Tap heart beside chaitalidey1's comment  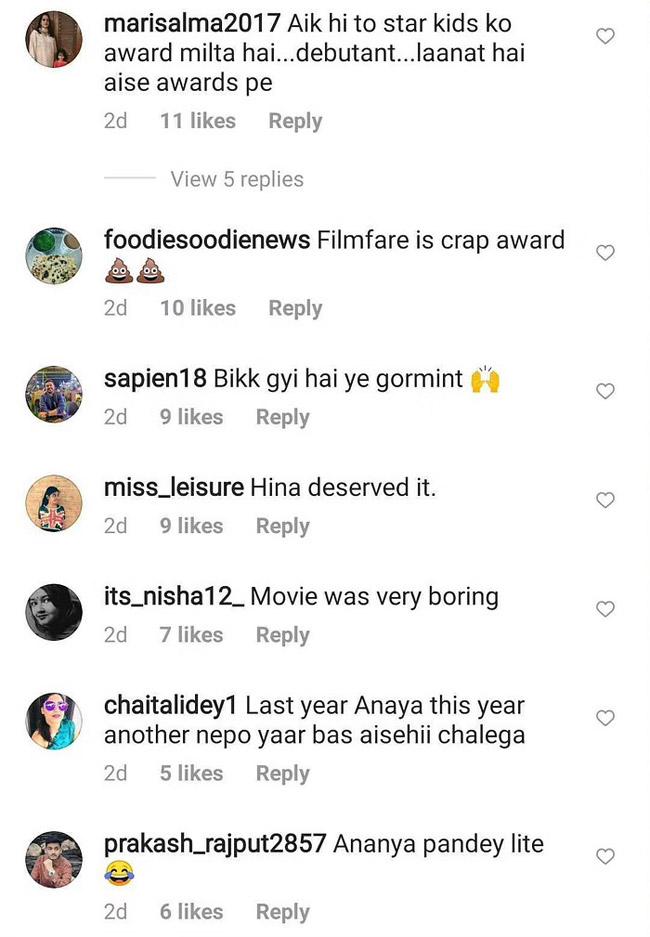(x=605, y=718)
